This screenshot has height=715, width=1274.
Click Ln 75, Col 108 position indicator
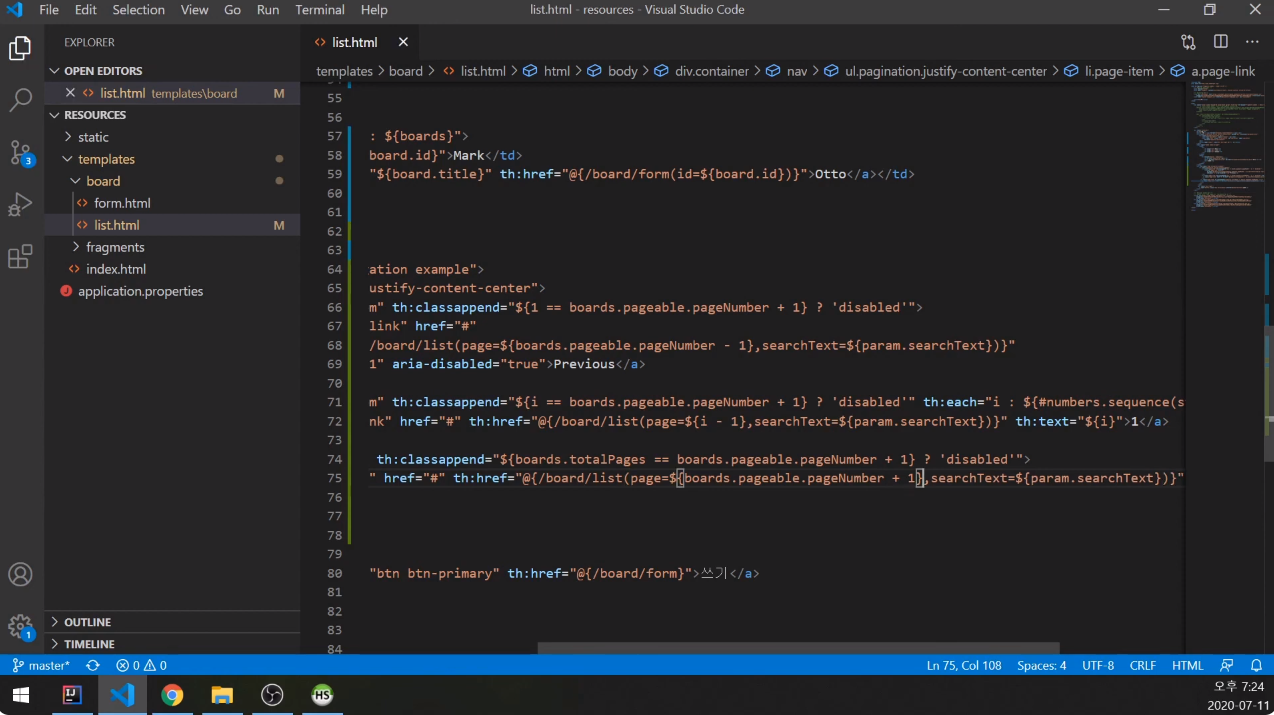click(x=964, y=665)
